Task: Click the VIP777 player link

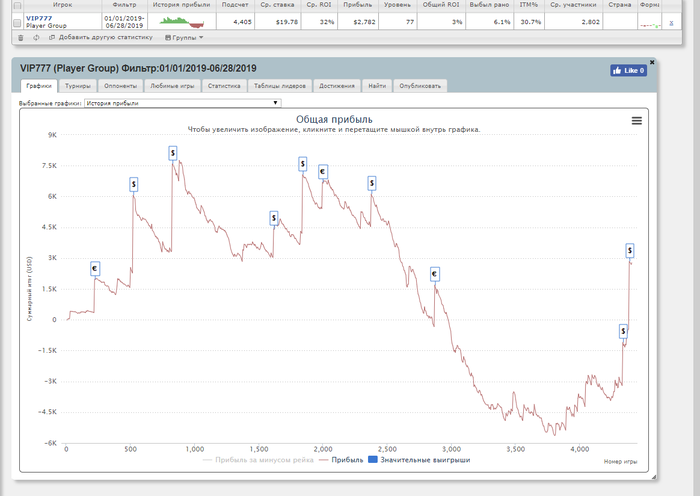Action: point(39,18)
